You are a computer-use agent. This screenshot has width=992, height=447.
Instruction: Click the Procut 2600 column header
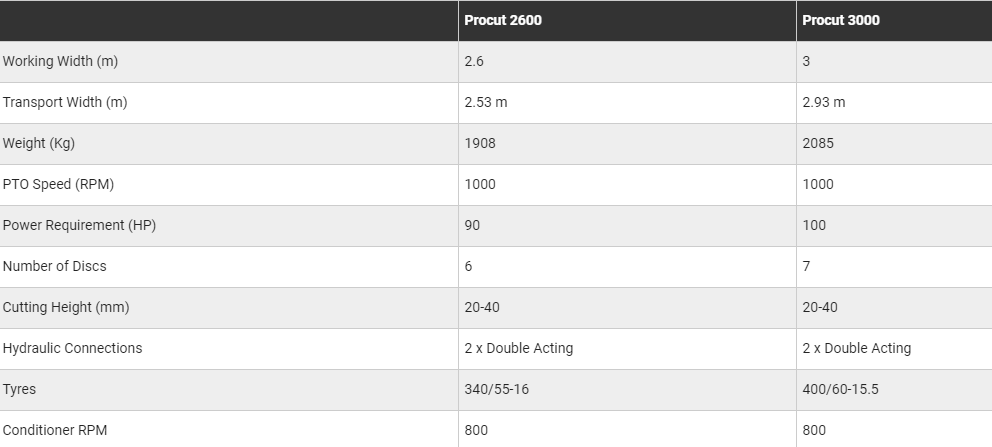(x=503, y=20)
